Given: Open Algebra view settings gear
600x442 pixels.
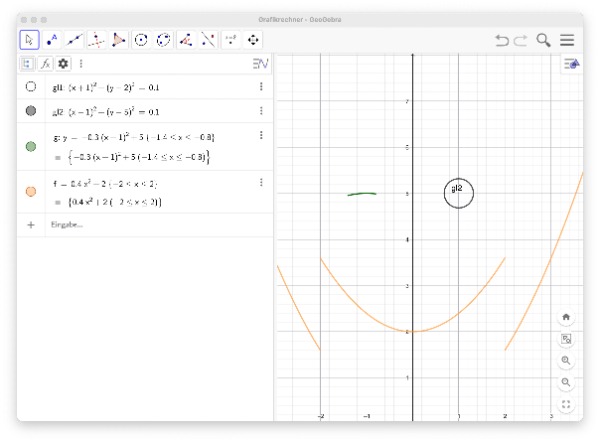Looking at the screenshot, I should (x=63, y=64).
